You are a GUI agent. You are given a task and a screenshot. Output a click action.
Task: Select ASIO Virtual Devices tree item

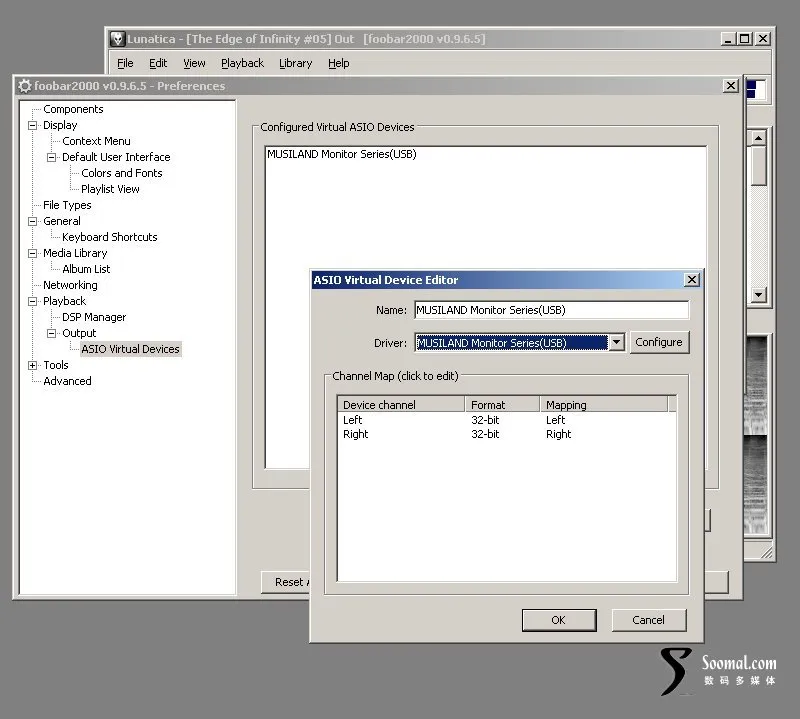click(x=131, y=349)
